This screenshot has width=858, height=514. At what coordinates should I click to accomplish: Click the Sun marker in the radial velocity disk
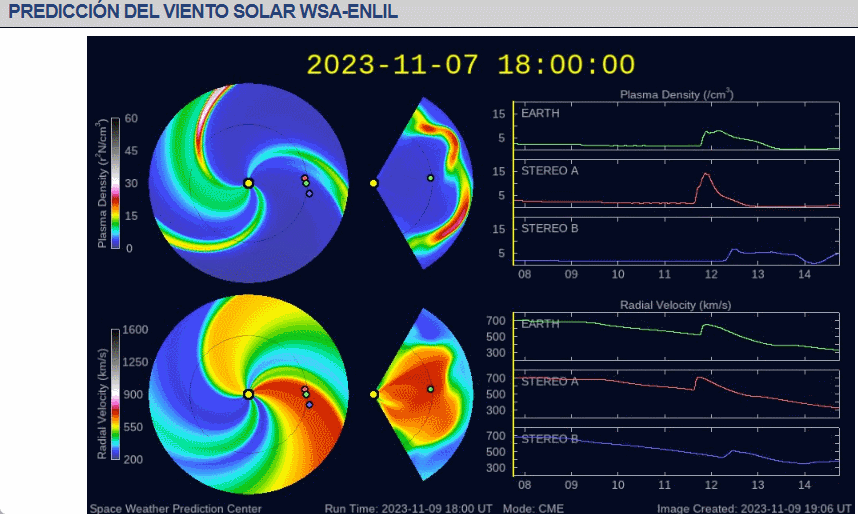pos(248,394)
